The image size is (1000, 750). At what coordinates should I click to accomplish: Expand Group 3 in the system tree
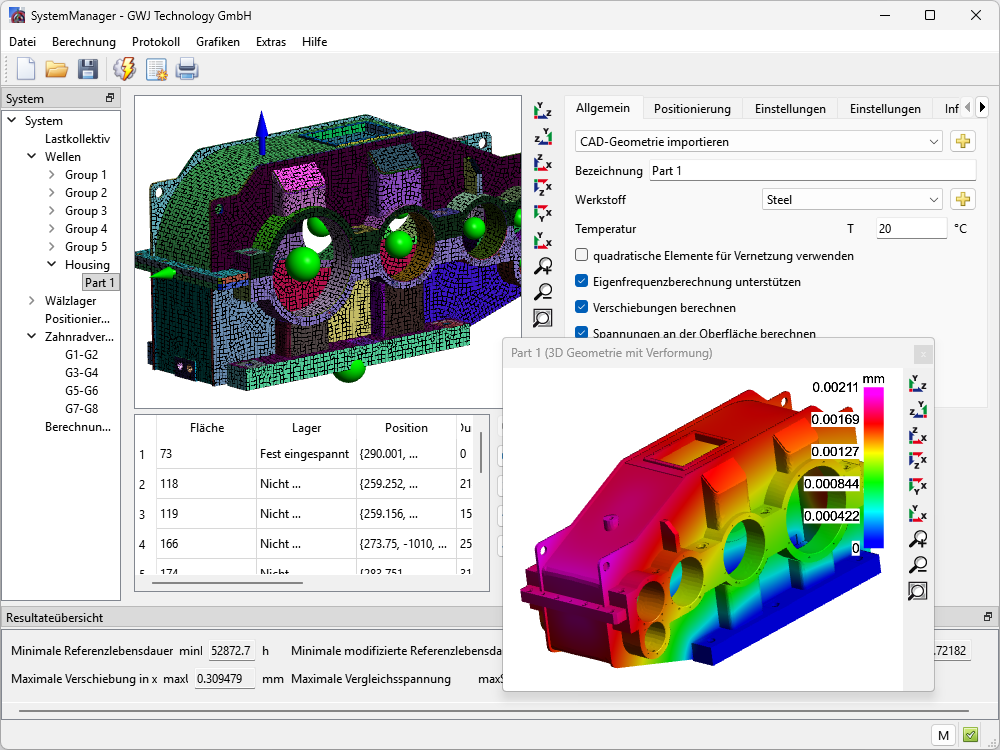pos(52,211)
